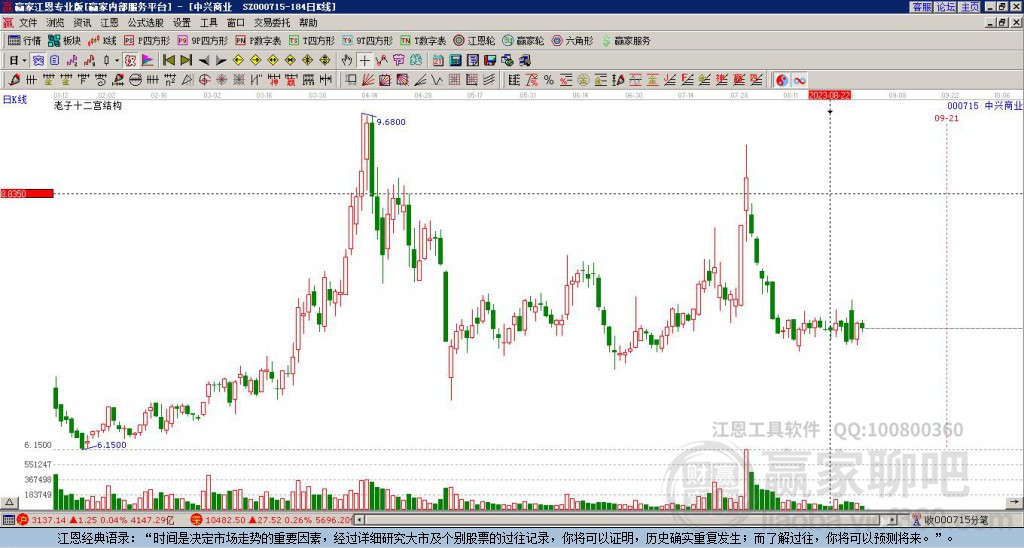Select the hand pan tool
The height and width of the screenshot is (548, 1024).
[x=347, y=61]
